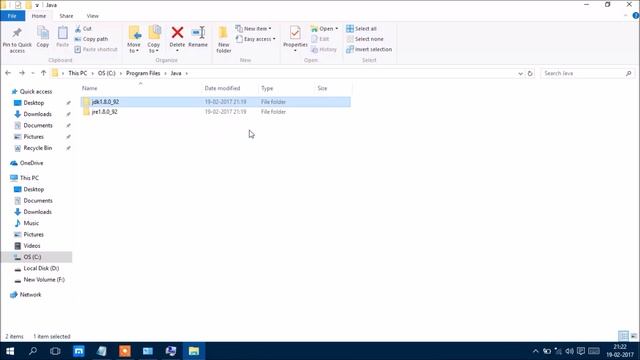The image size is (640, 360).
Task: Open Recycle Bin in sidebar
Action: 38,148
